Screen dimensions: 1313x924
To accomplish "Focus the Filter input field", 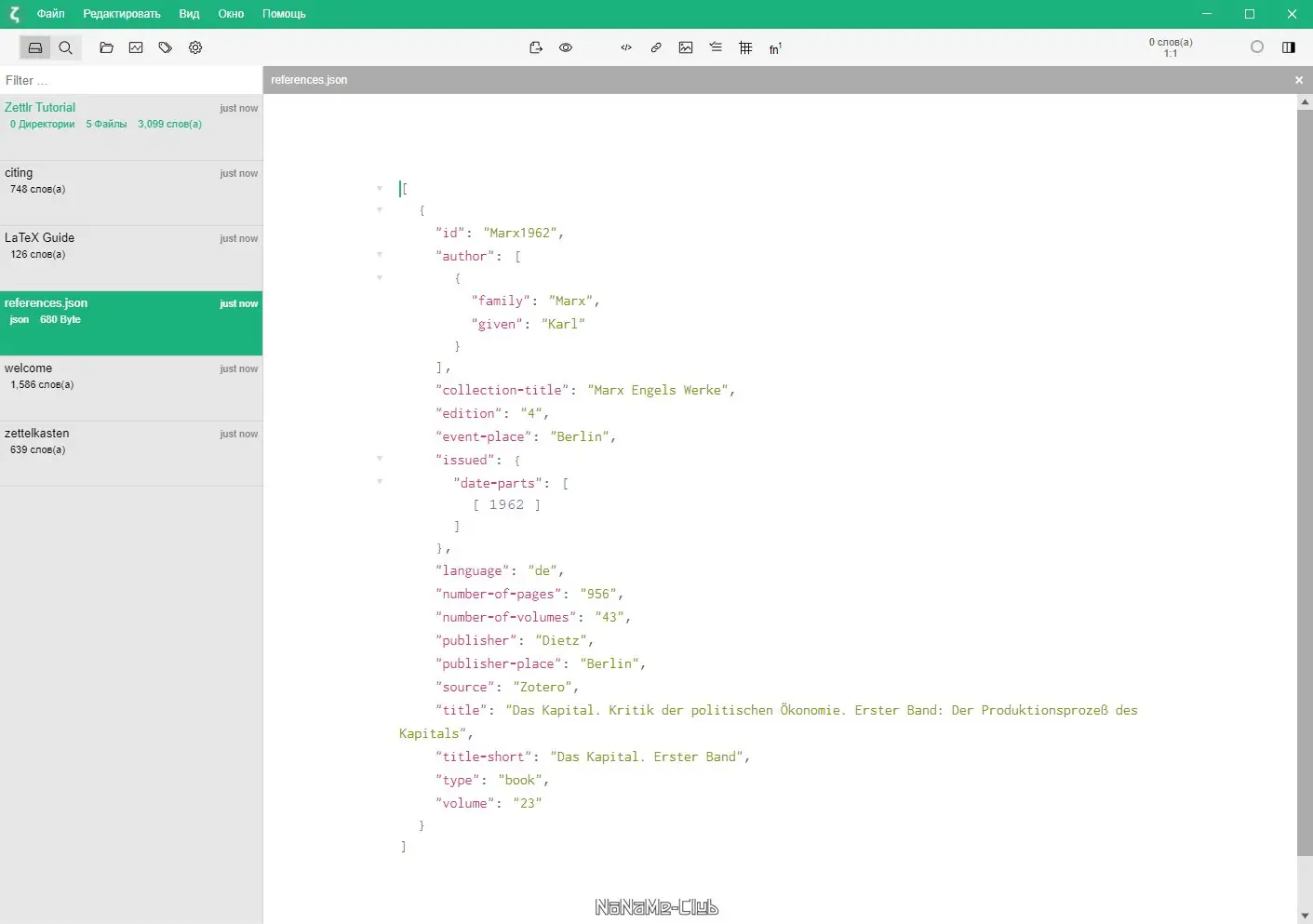I will click(x=131, y=80).
